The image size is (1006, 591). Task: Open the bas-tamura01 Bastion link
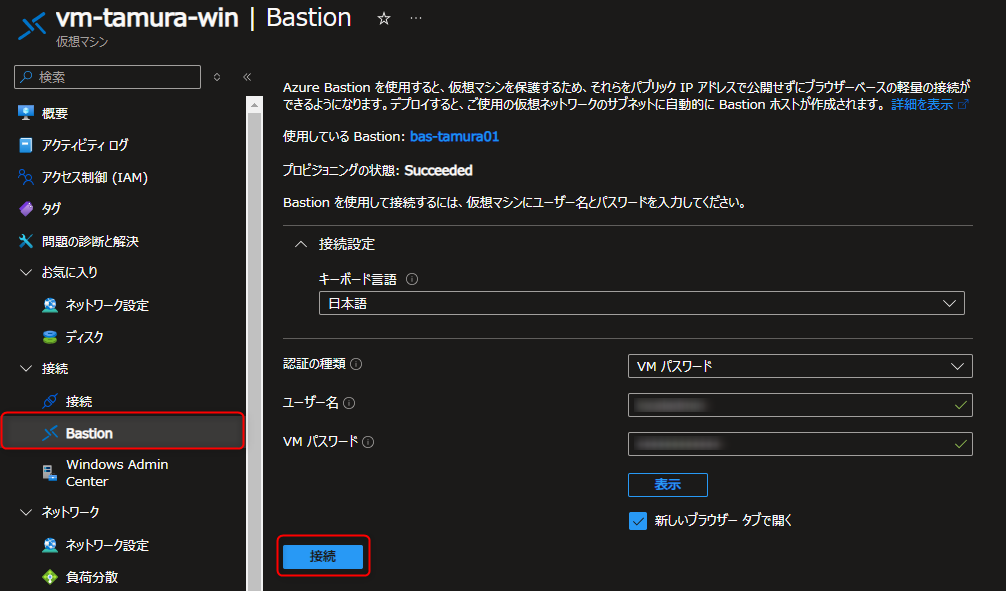(454, 136)
